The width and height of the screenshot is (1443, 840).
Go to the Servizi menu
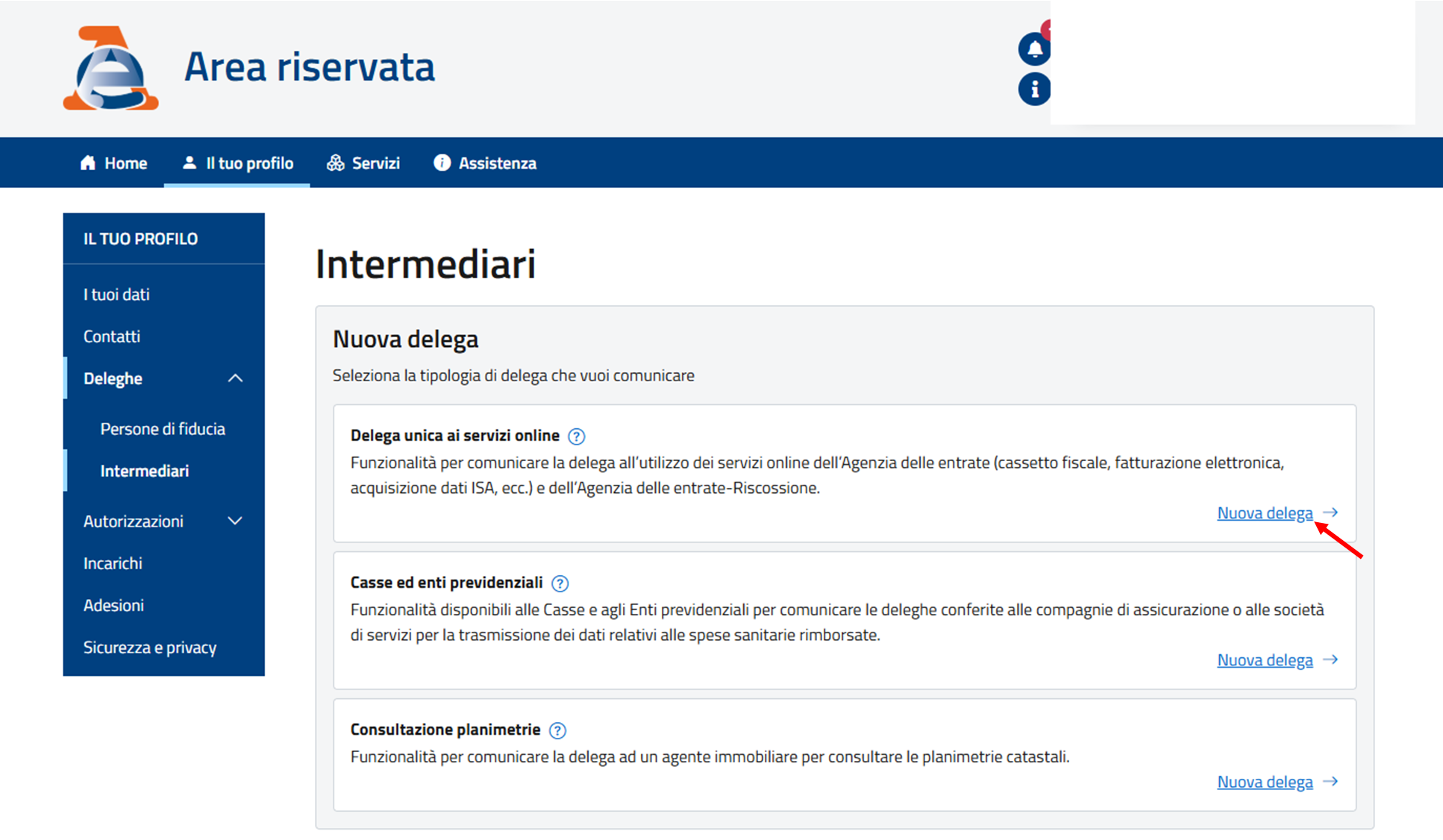pyautogui.click(x=363, y=163)
